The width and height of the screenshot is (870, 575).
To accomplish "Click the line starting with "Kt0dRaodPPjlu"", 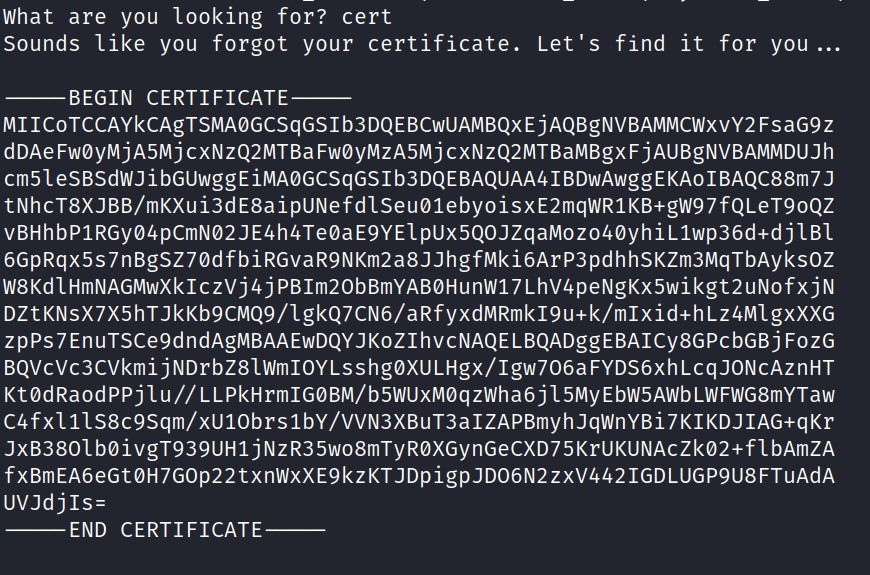I will coord(418,395).
